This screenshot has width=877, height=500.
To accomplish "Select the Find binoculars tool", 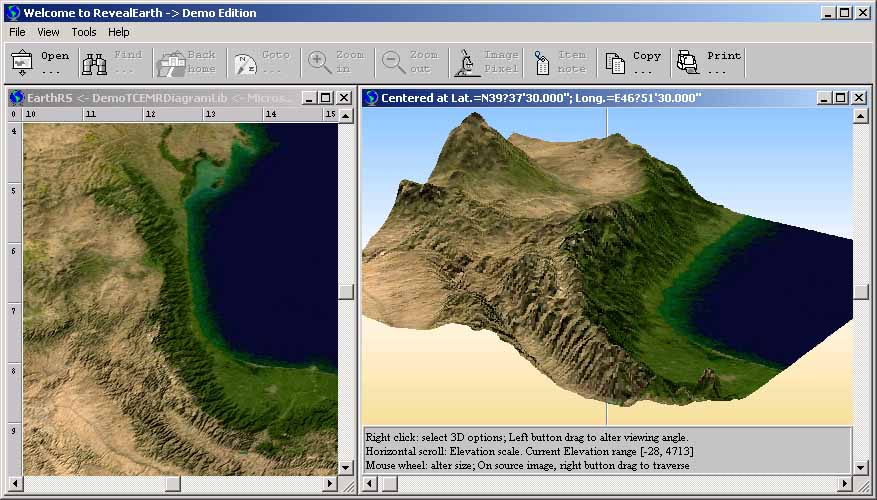I will point(95,63).
